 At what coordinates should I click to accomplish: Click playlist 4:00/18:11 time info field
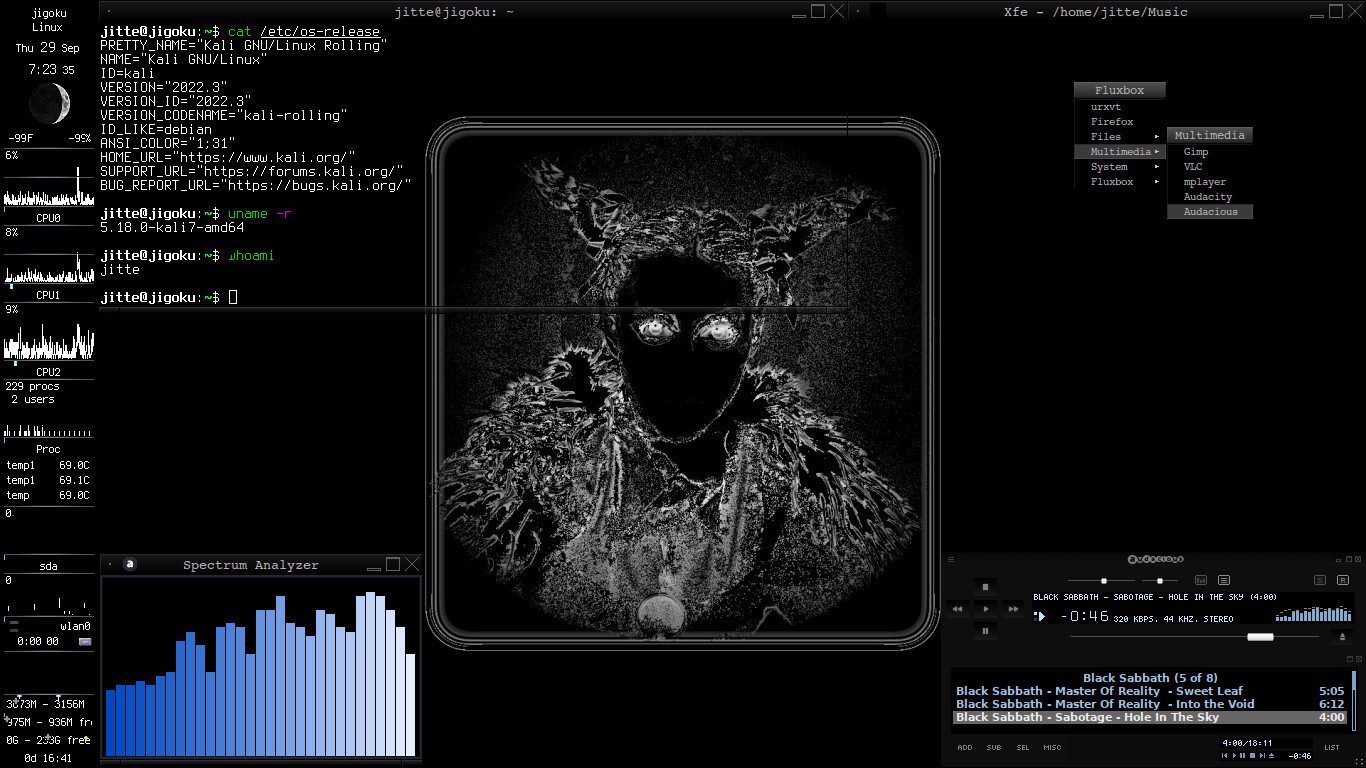click(1267, 743)
